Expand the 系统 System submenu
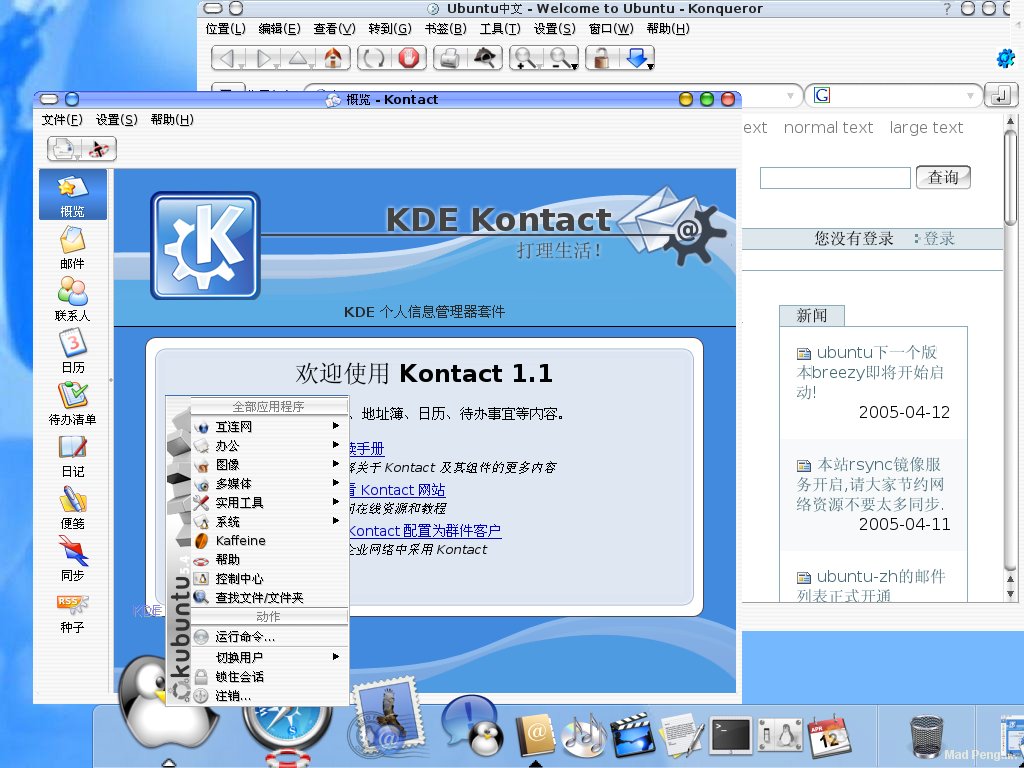This screenshot has height=768, width=1024. click(x=269, y=521)
